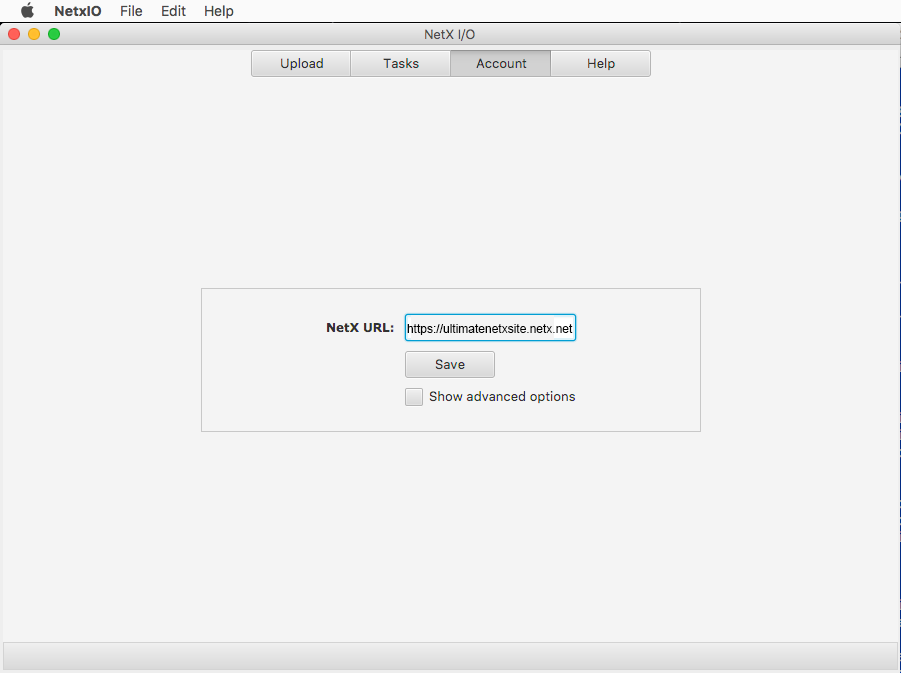Open the Edit menu
The image size is (901, 673).
pyautogui.click(x=173, y=11)
